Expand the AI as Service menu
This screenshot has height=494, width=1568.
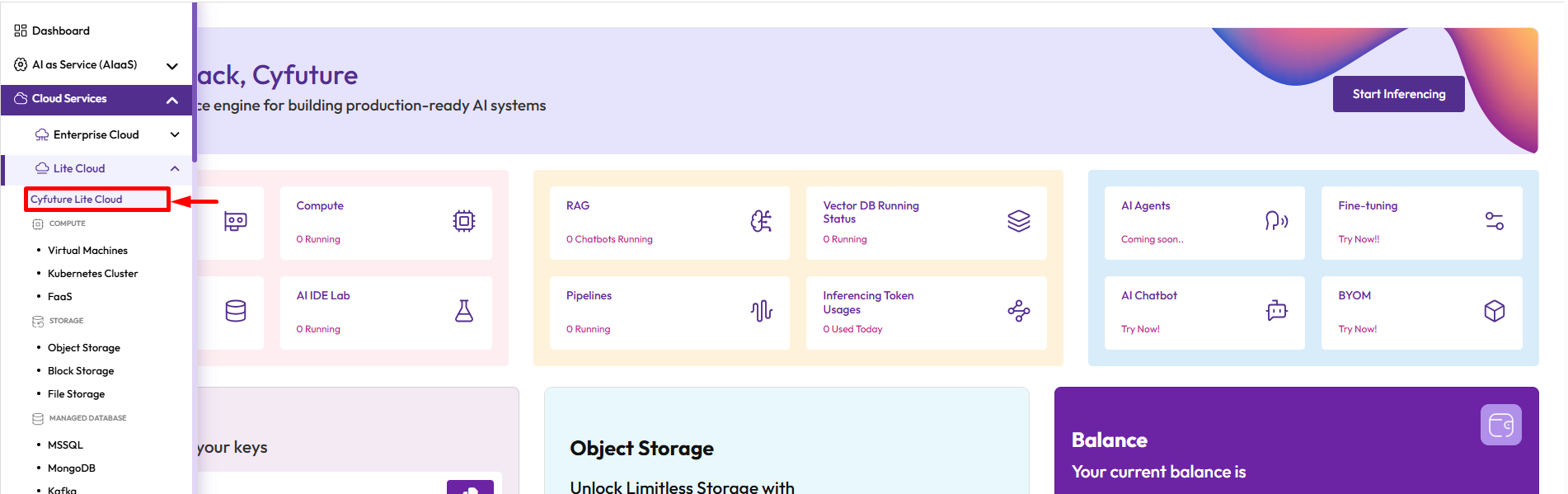pyautogui.click(x=171, y=66)
